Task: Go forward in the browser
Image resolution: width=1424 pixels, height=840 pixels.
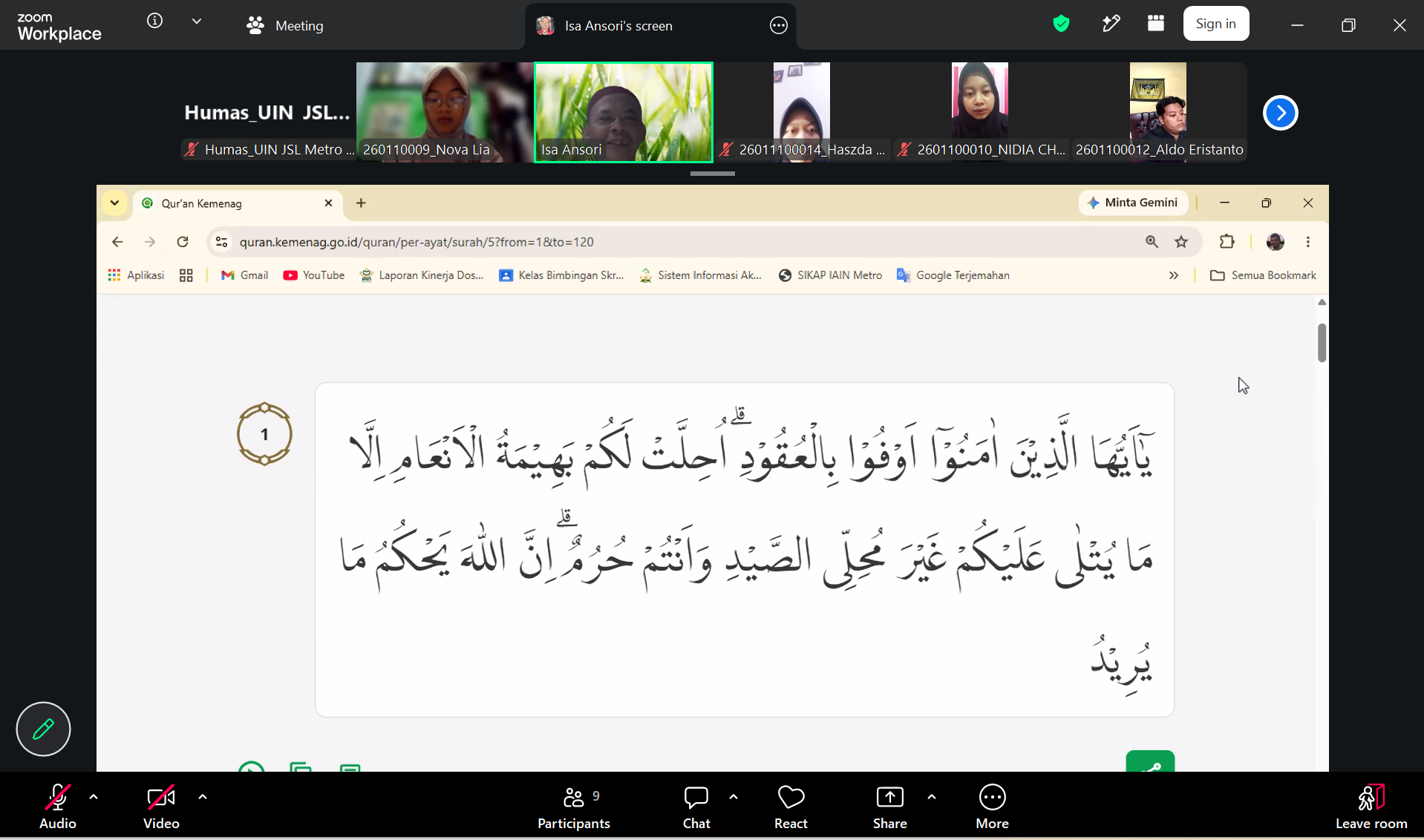Action: (x=150, y=242)
